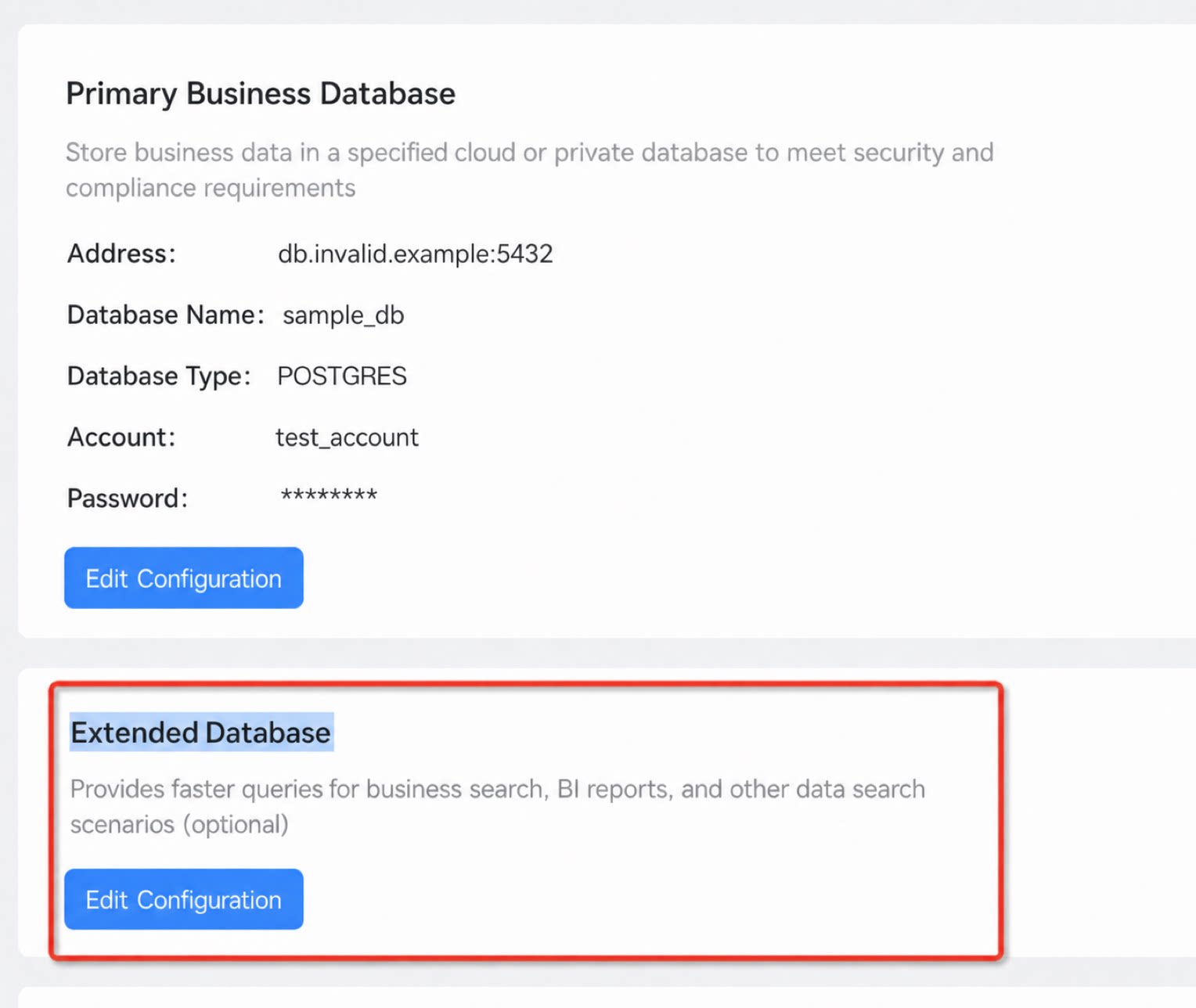
Task: Click the 'Store business data' description line
Action: [x=530, y=152]
